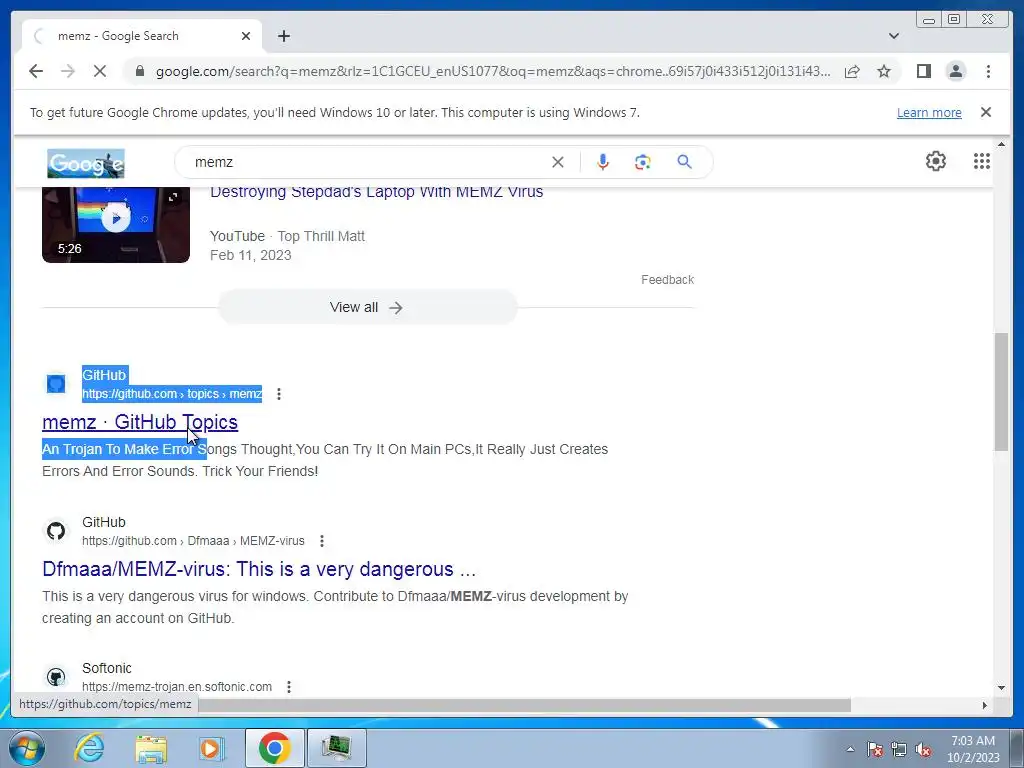View site information padlock icon
This screenshot has width=1024, height=768.
click(x=140, y=71)
